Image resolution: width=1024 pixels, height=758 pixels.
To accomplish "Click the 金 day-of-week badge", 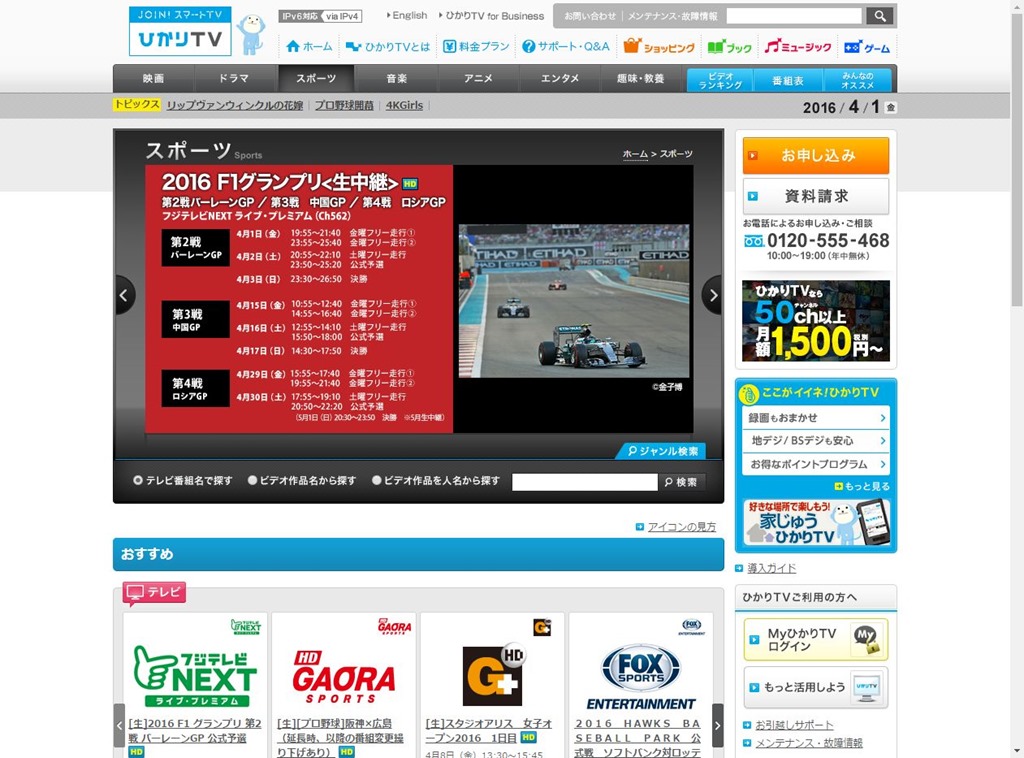I will [891, 108].
